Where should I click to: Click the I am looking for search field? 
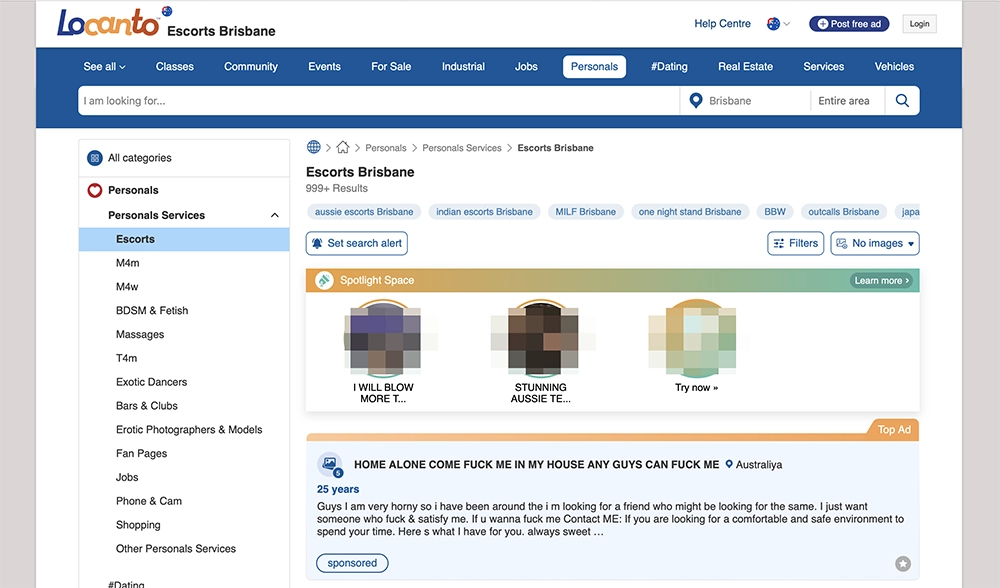pos(379,101)
